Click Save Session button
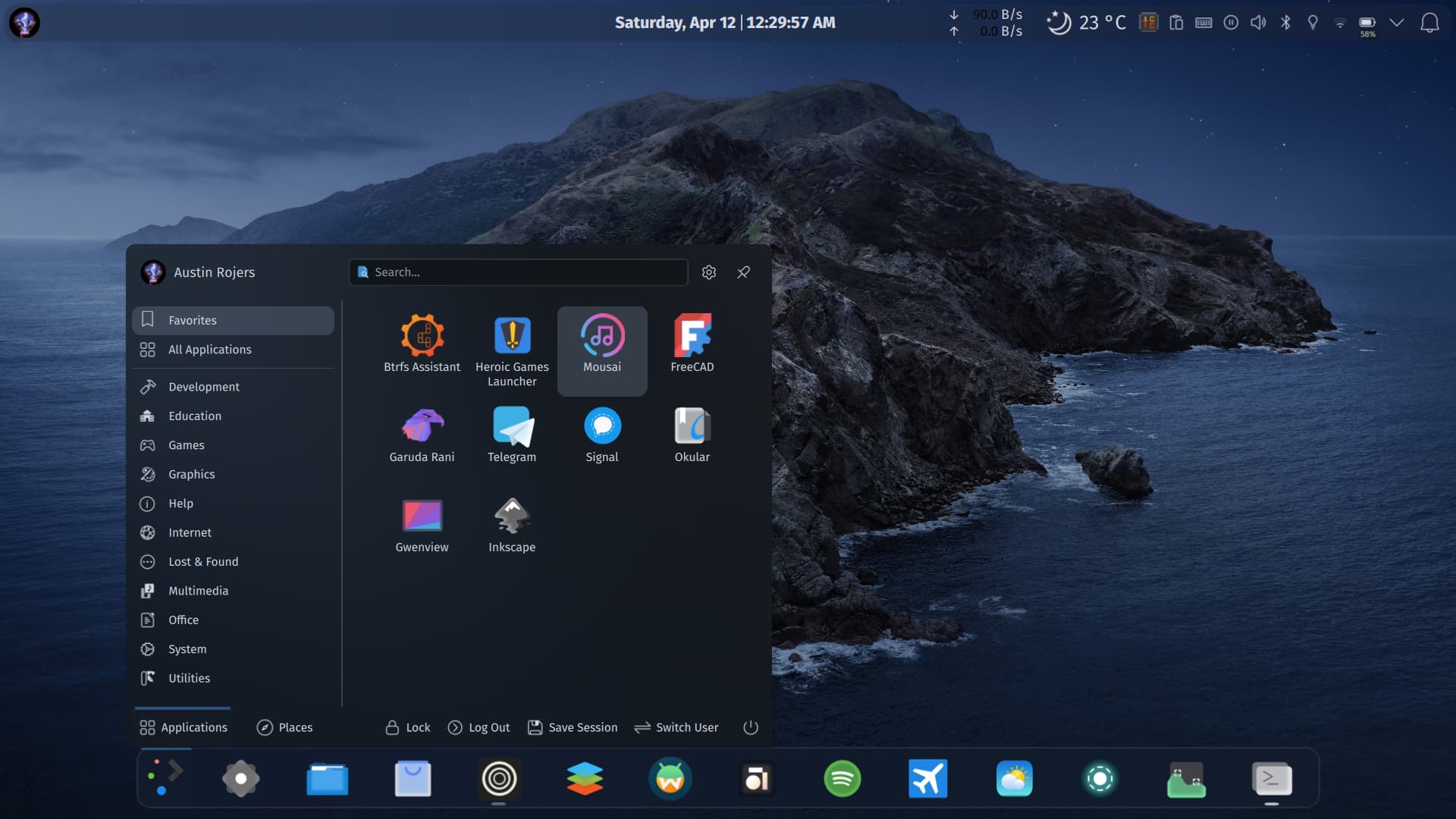The width and height of the screenshot is (1456, 819). 573,727
